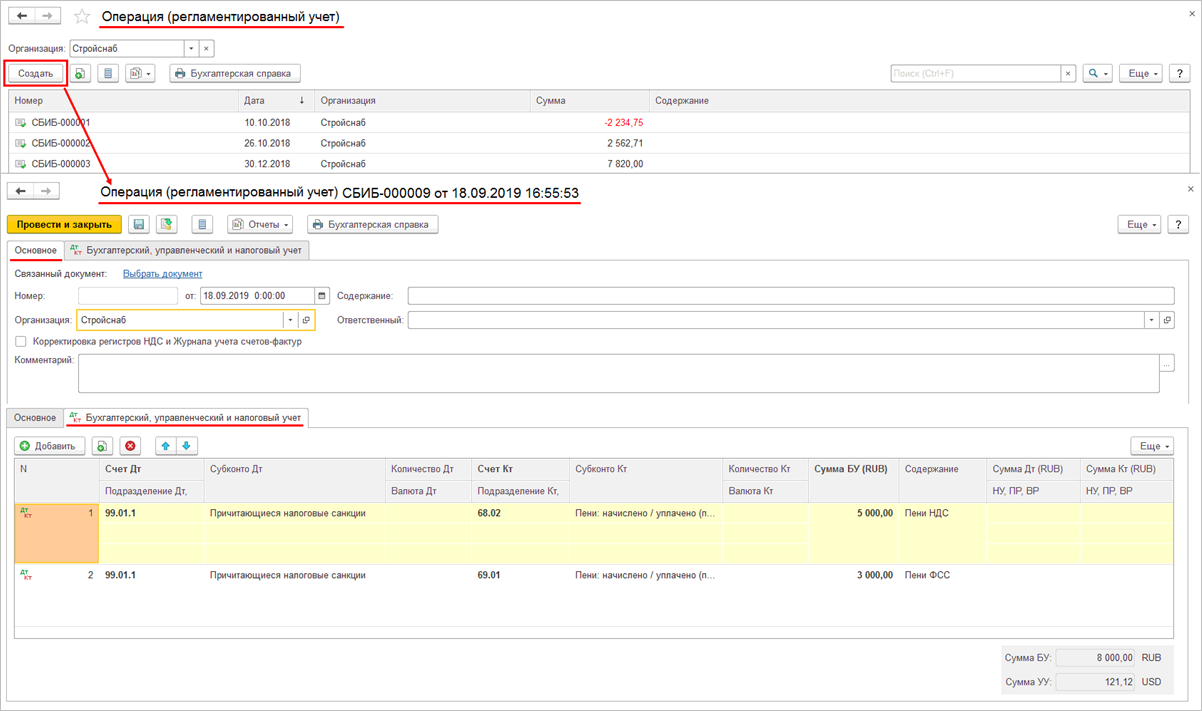Screen dimensions: 1202x711
Task: Open the Еще menu above the postings table
Action: (1152, 446)
